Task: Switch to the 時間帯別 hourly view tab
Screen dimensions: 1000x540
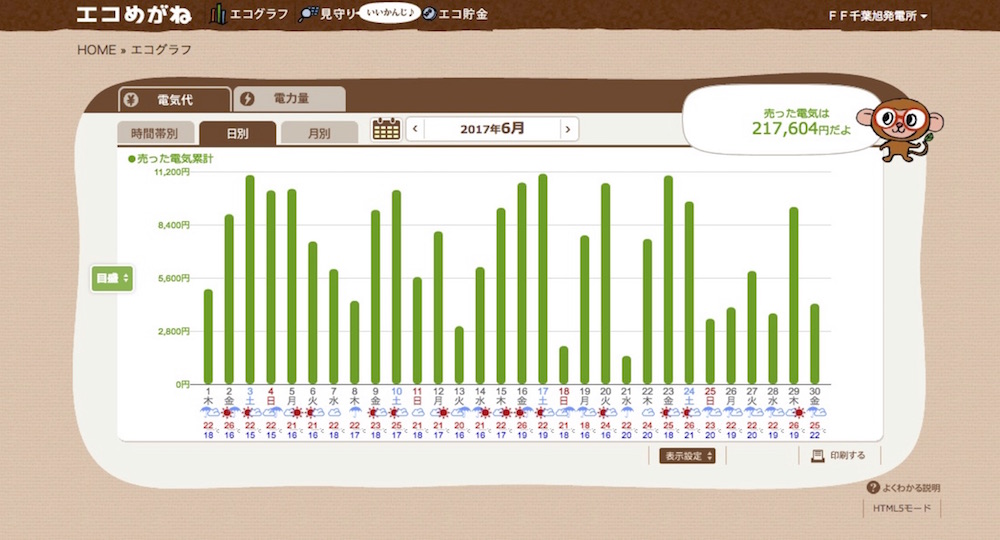Action: click(154, 133)
